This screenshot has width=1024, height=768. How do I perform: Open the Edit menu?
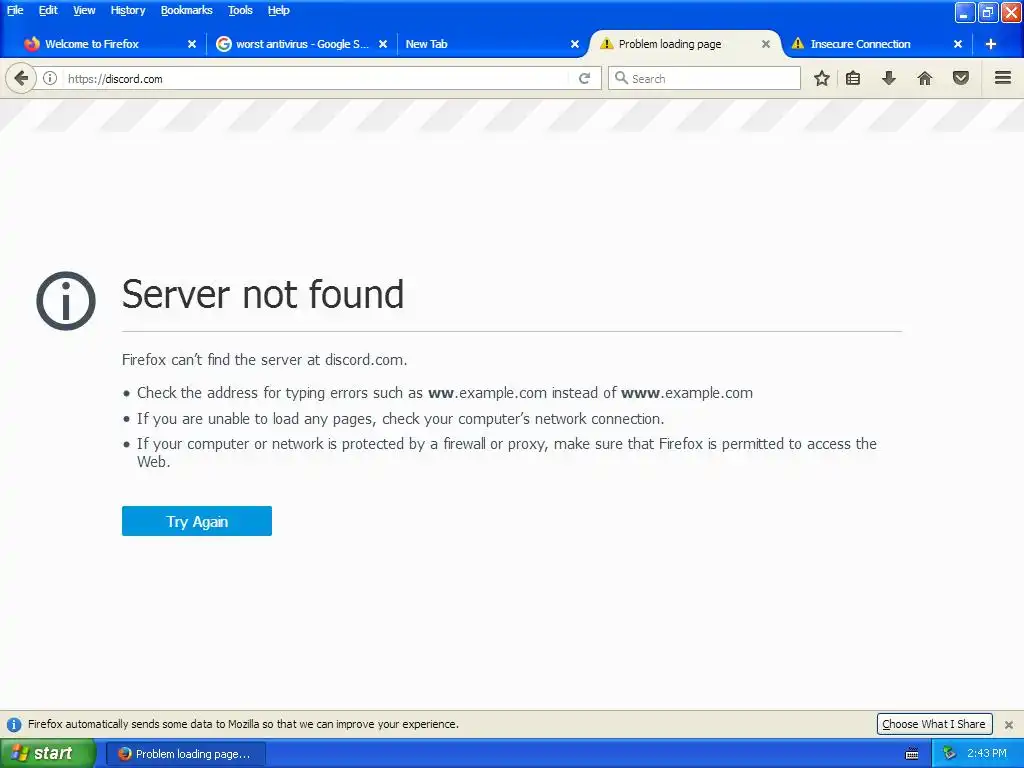click(x=48, y=10)
